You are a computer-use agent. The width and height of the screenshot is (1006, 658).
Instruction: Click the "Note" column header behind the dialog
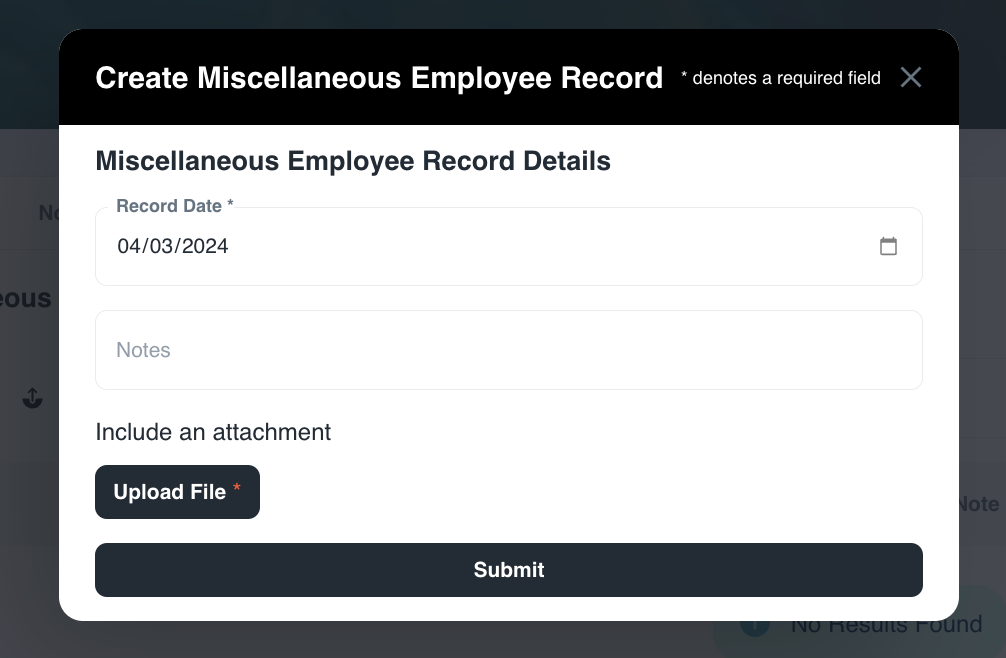[x=978, y=504]
